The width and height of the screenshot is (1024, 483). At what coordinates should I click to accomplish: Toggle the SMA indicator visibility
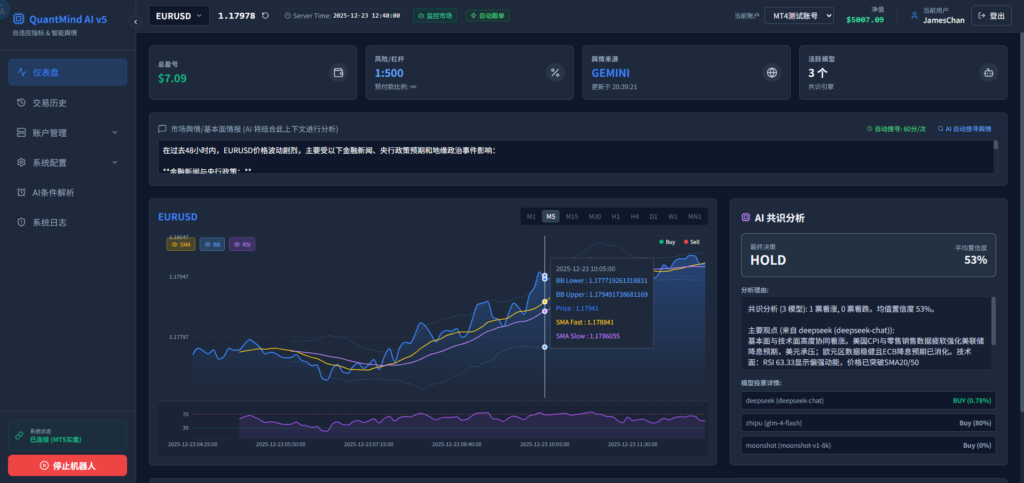pos(180,244)
